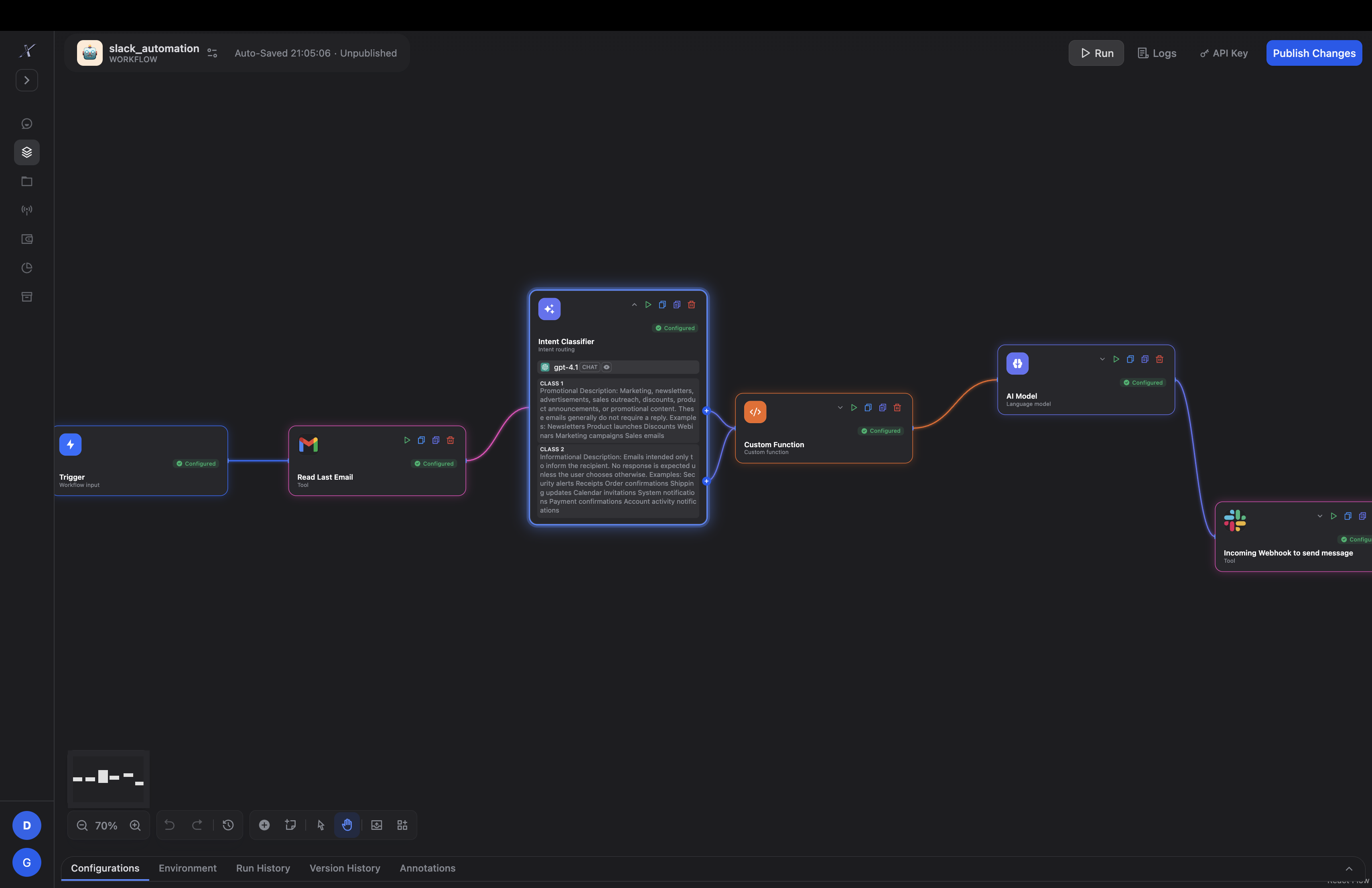Screen dimensions: 1372x888
Task: Delete the Read Last Email node
Action: 451,440
